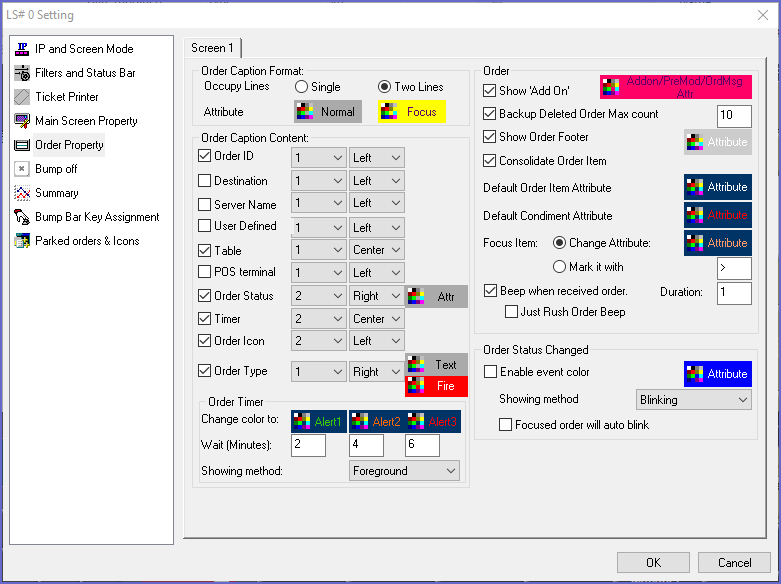Enable the POS terminal checkbox

(x=204, y=272)
